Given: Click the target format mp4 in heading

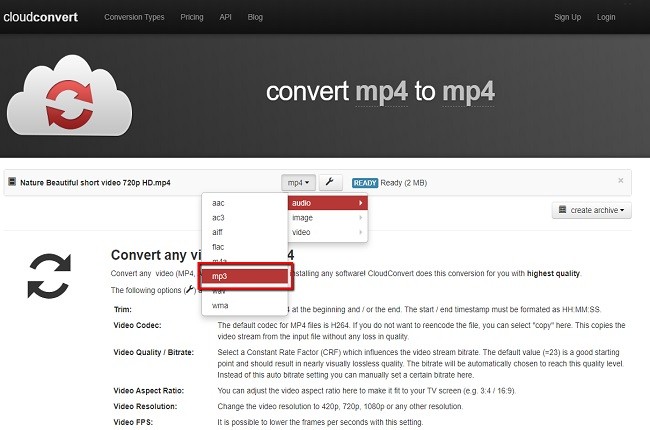Looking at the screenshot, I should (468, 92).
